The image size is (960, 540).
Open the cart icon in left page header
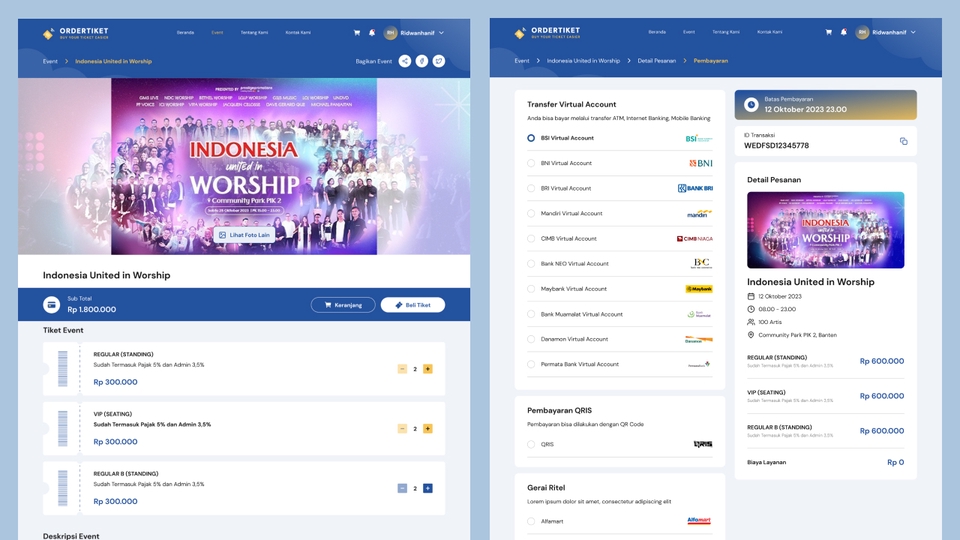click(x=357, y=32)
